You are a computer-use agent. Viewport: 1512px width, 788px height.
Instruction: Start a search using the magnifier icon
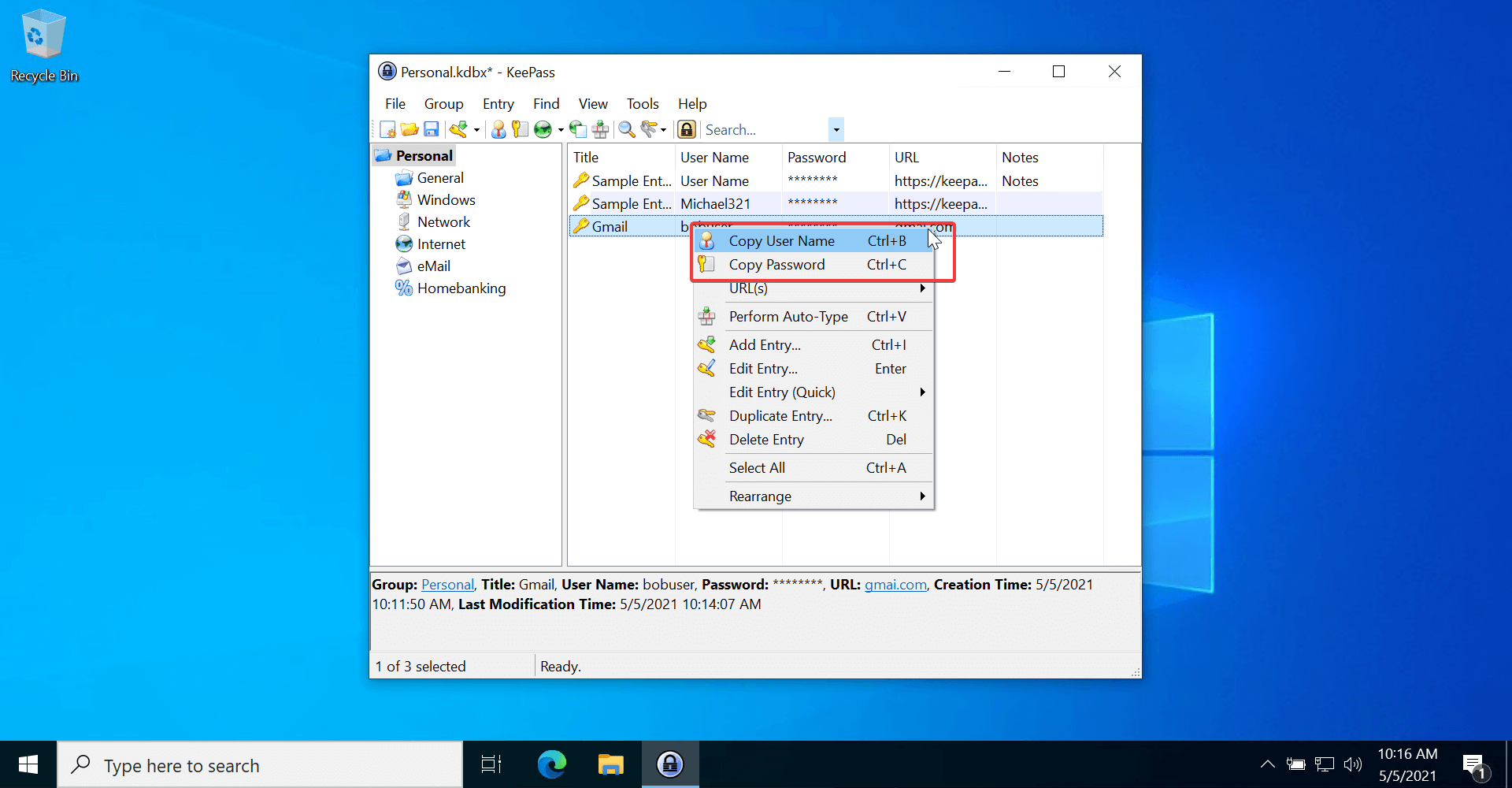point(626,129)
